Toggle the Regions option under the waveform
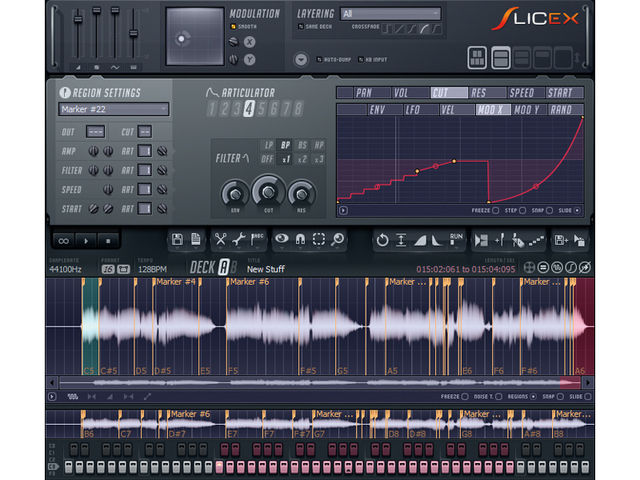The height and width of the screenshot is (480, 640). click(533, 397)
